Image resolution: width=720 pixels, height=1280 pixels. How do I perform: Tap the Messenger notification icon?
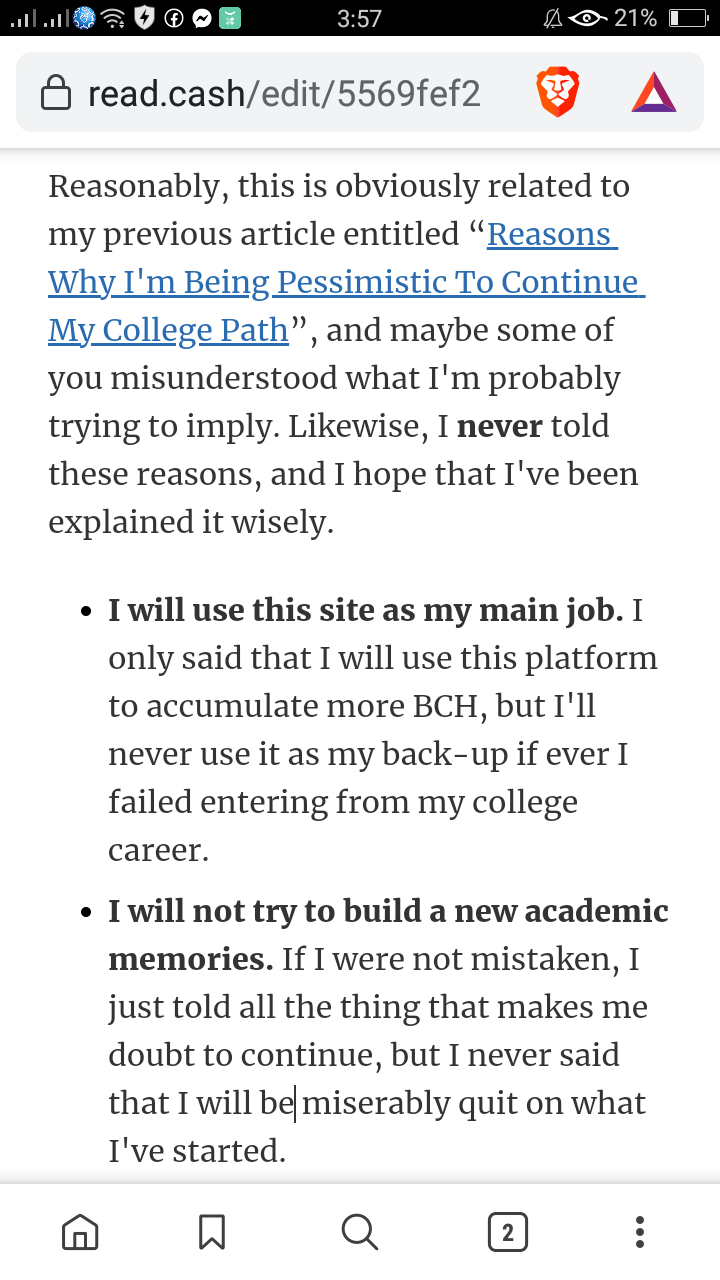tap(201, 18)
